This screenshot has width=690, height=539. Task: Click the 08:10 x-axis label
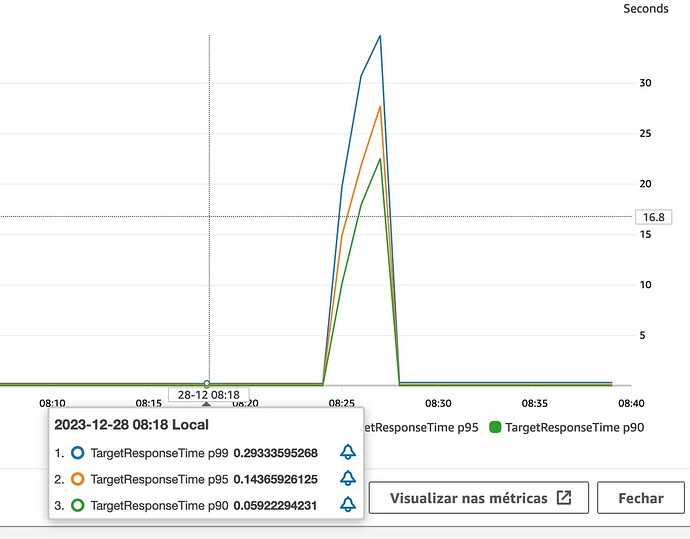[52, 403]
